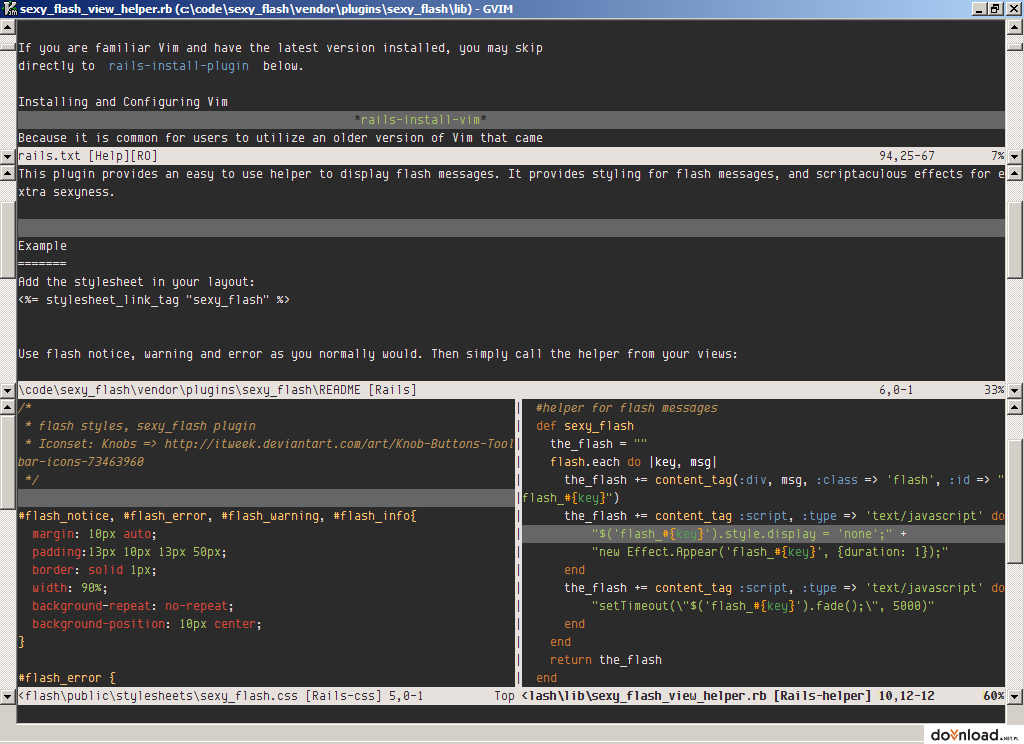This screenshot has width=1024, height=744.
Task: Click the vertical split divider between css and helper
Action: pyautogui.click(x=519, y=542)
